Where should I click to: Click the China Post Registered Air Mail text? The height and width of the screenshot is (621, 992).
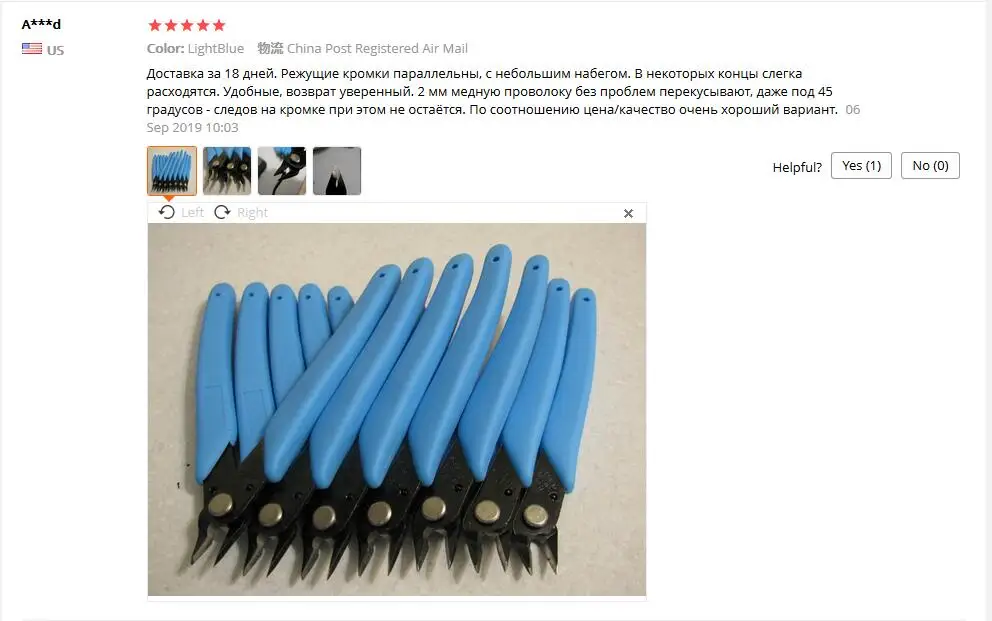pyautogui.click(x=377, y=48)
